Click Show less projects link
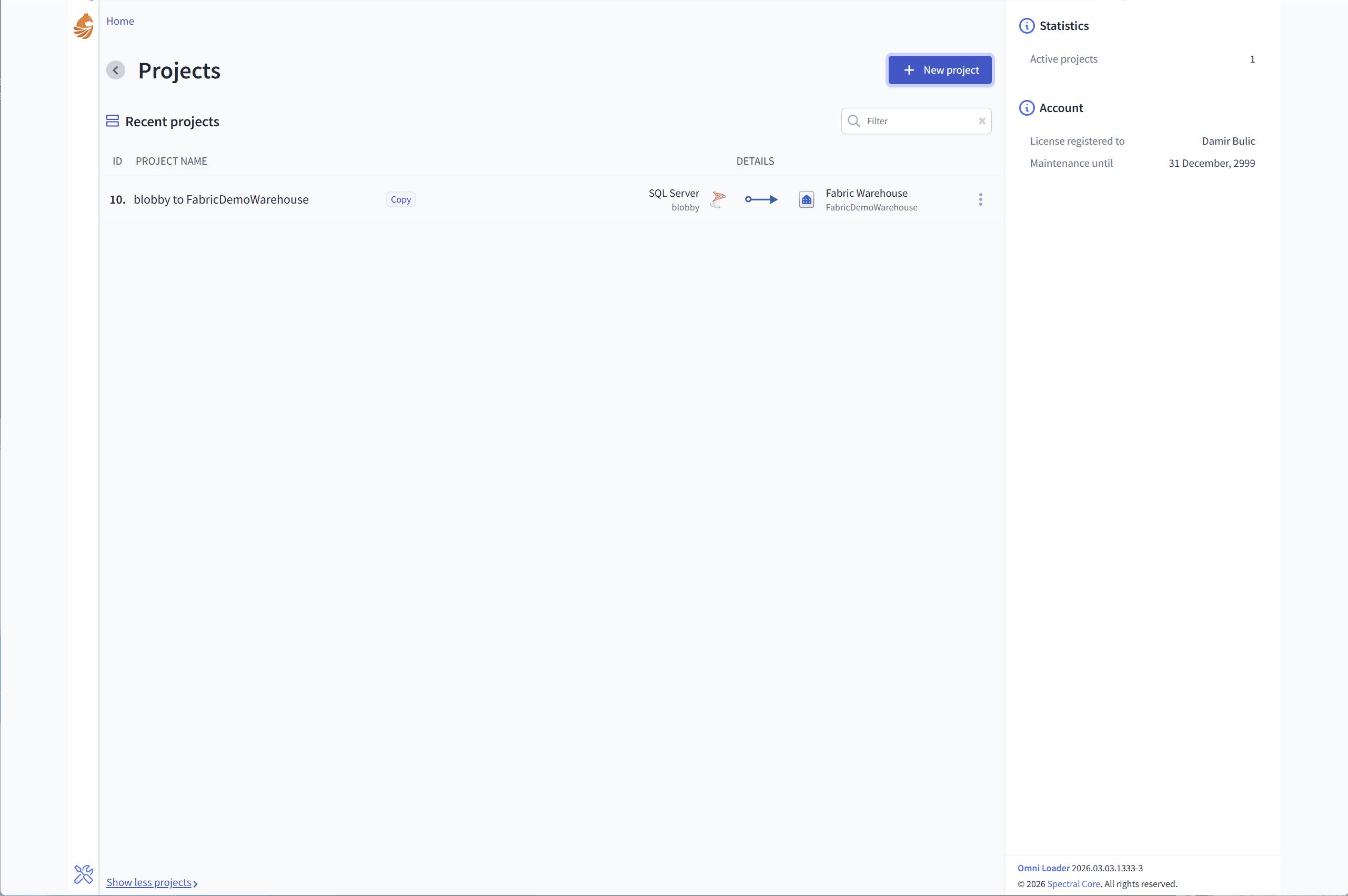 coord(149,882)
